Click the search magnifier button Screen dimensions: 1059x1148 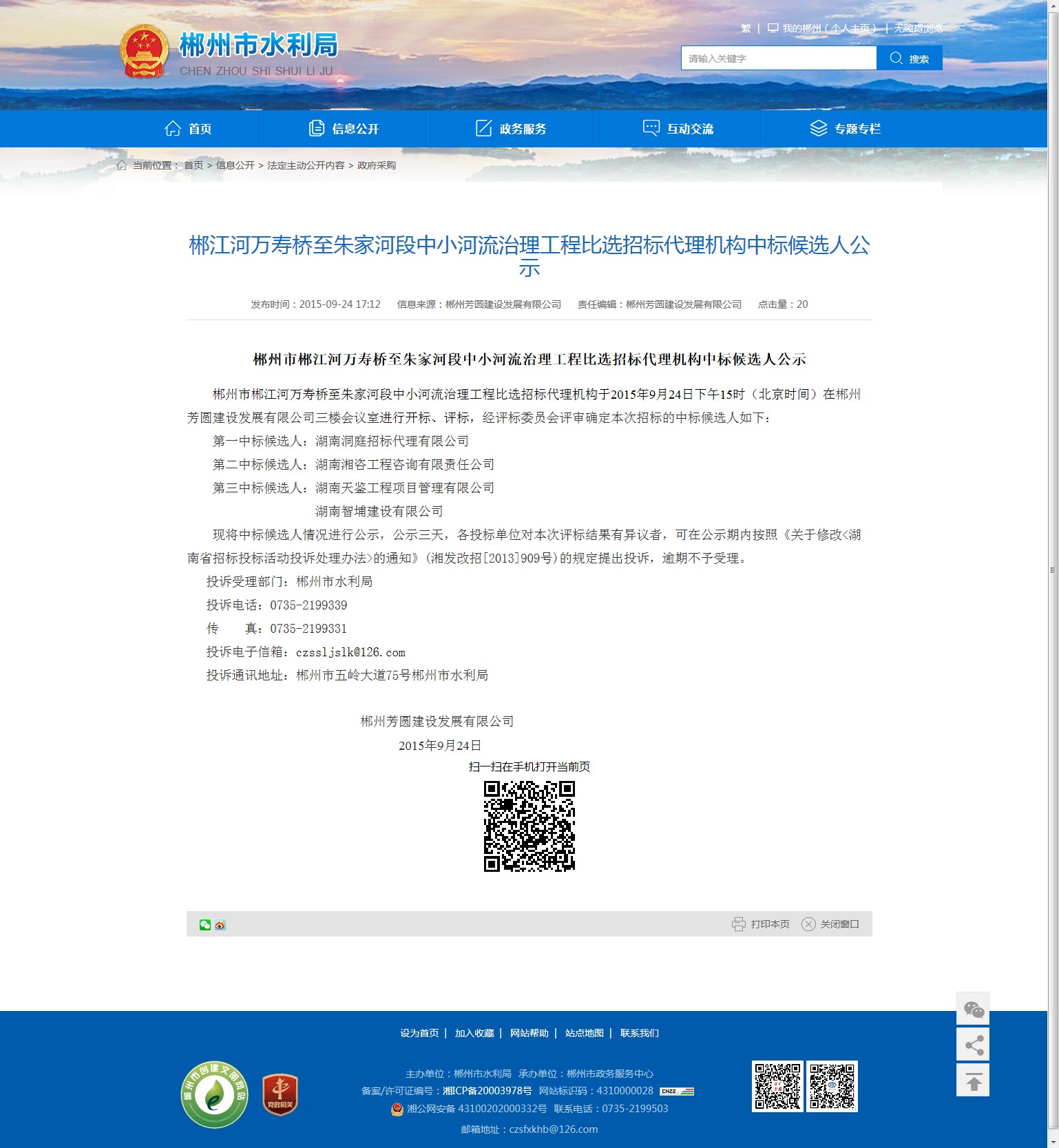[910, 59]
